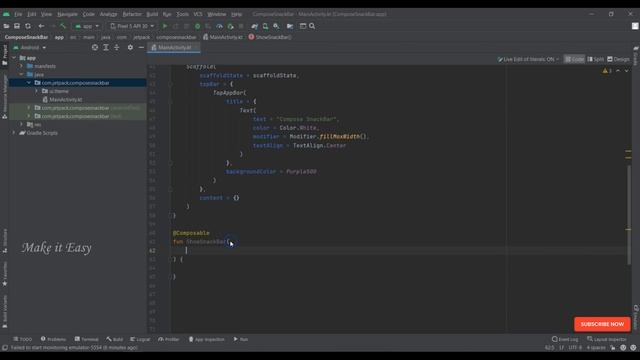Open the VCS menu
This screenshot has width=640, height=360.
(198, 14)
